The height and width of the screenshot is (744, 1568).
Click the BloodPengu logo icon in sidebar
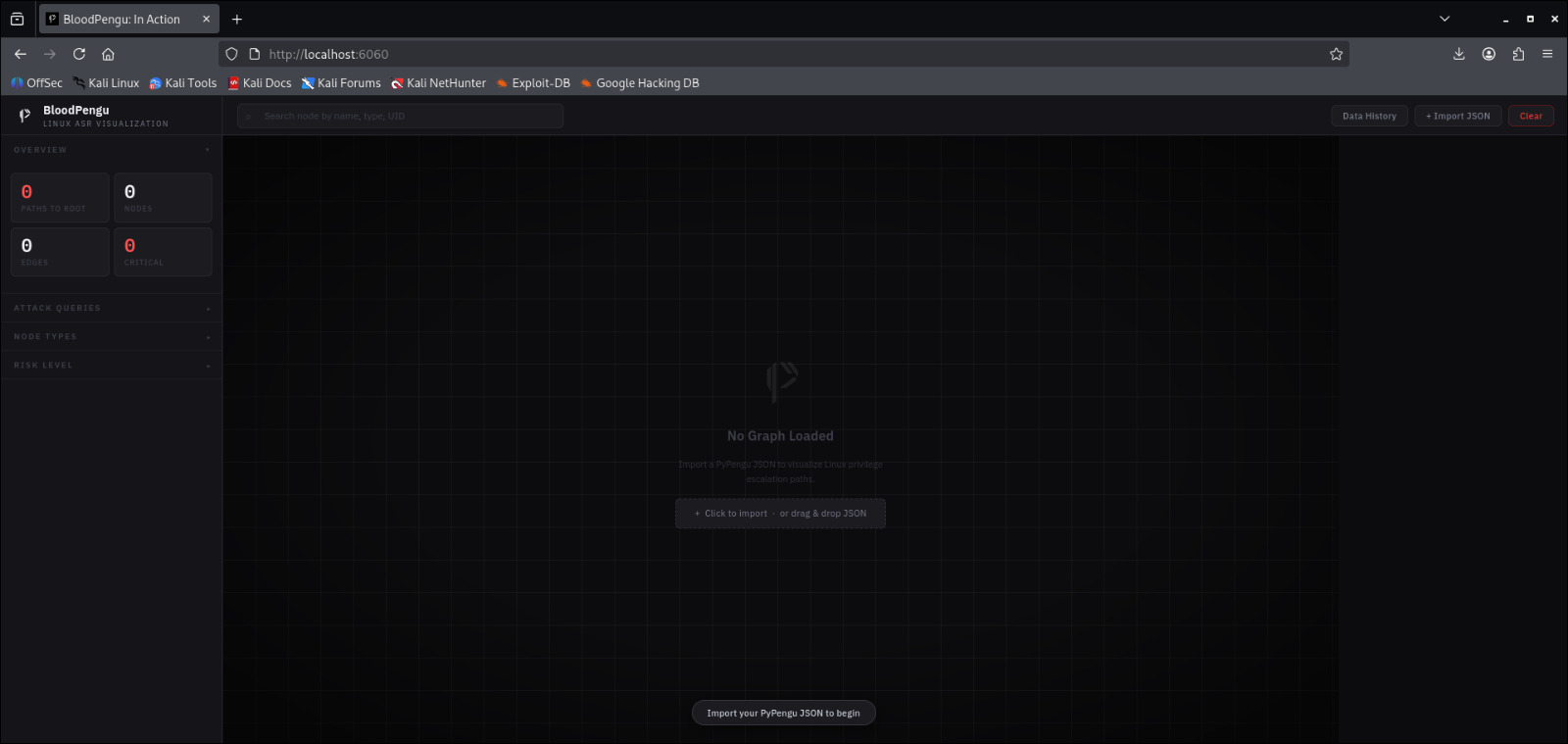pos(24,116)
